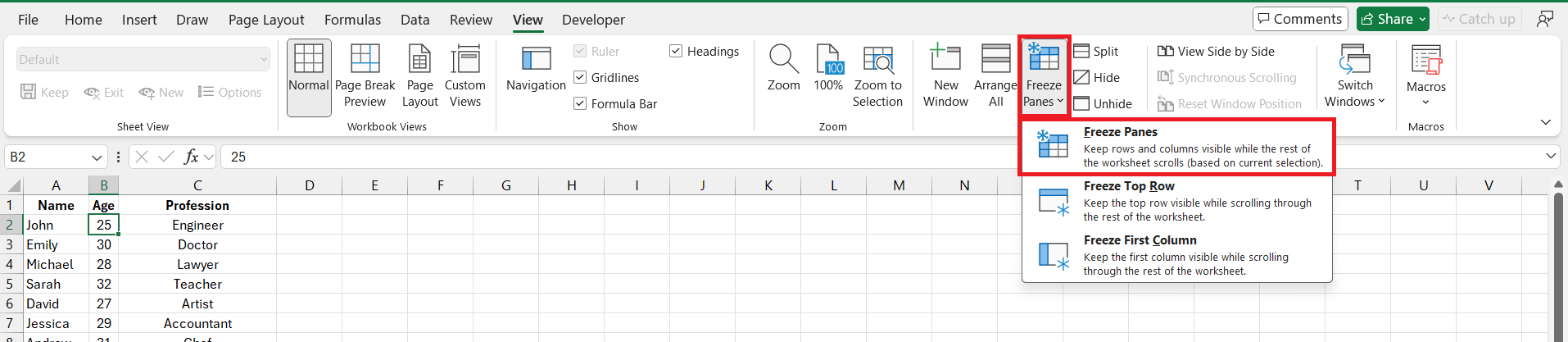Click Zoom to Selection
This screenshot has height=342, width=1568.
(x=877, y=77)
